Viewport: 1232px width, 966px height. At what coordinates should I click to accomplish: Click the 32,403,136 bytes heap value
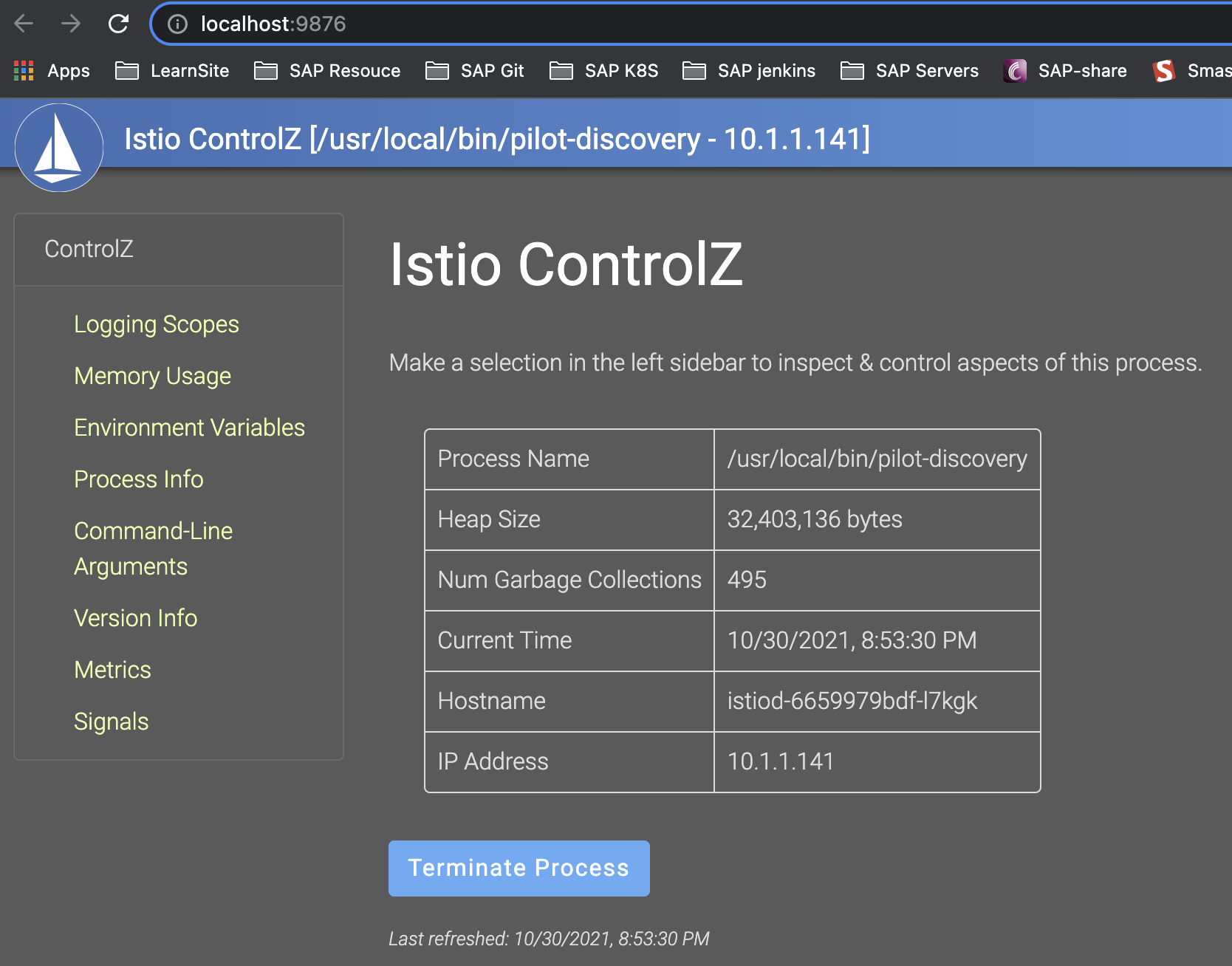tap(815, 519)
